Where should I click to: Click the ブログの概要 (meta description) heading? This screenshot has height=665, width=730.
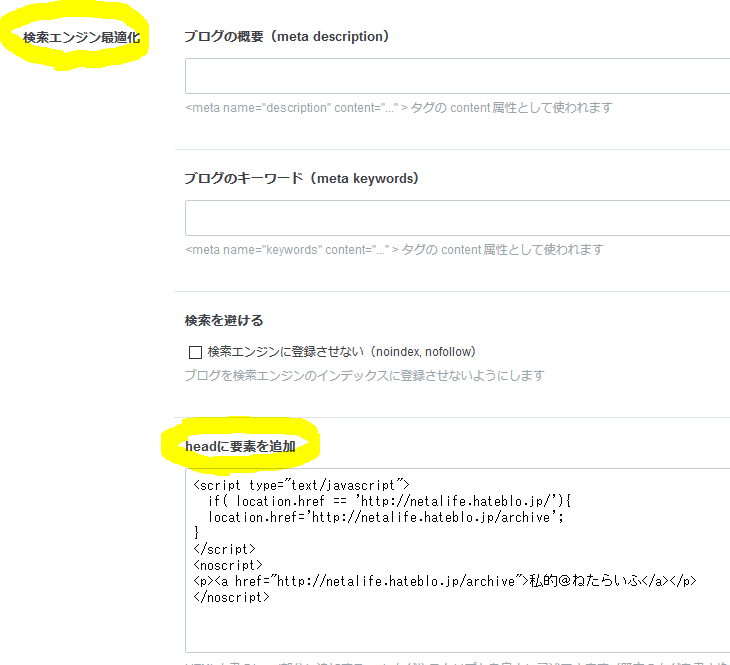[287, 36]
